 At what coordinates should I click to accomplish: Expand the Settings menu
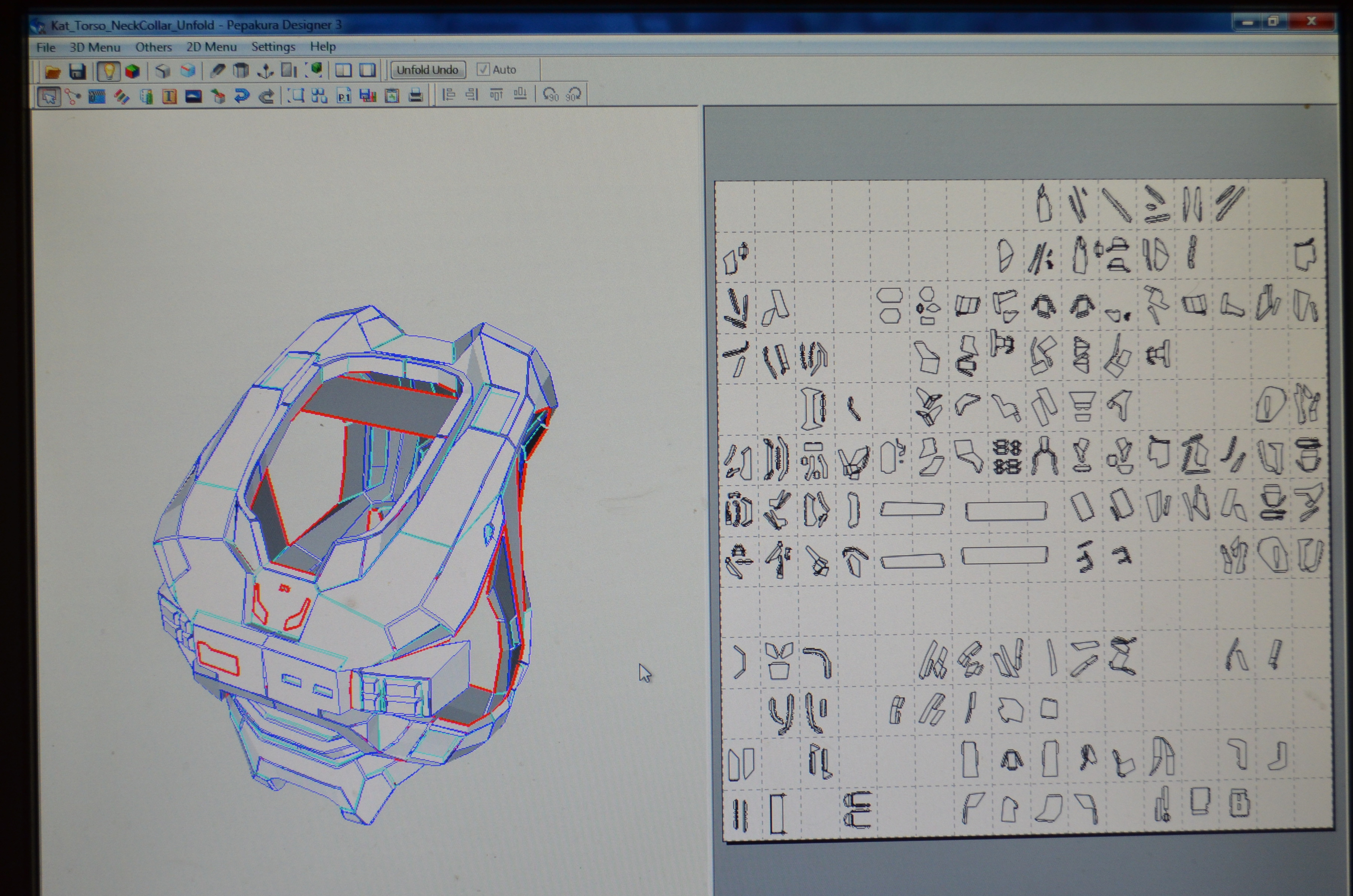(x=273, y=47)
